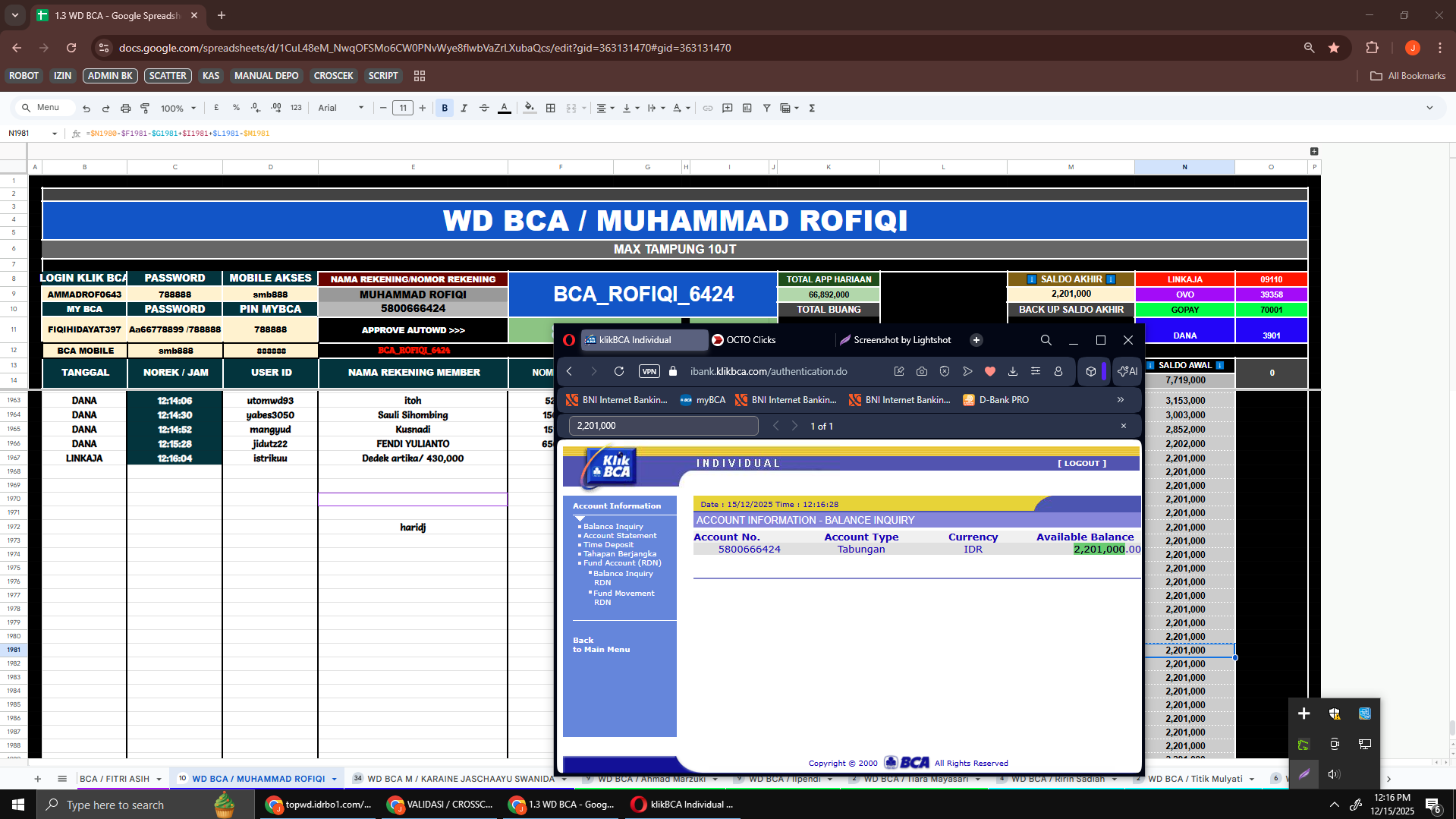The width and height of the screenshot is (1456, 819).
Task: Open the BCA / FITRI ASIH sheet tab
Action: (x=121, y=779)
